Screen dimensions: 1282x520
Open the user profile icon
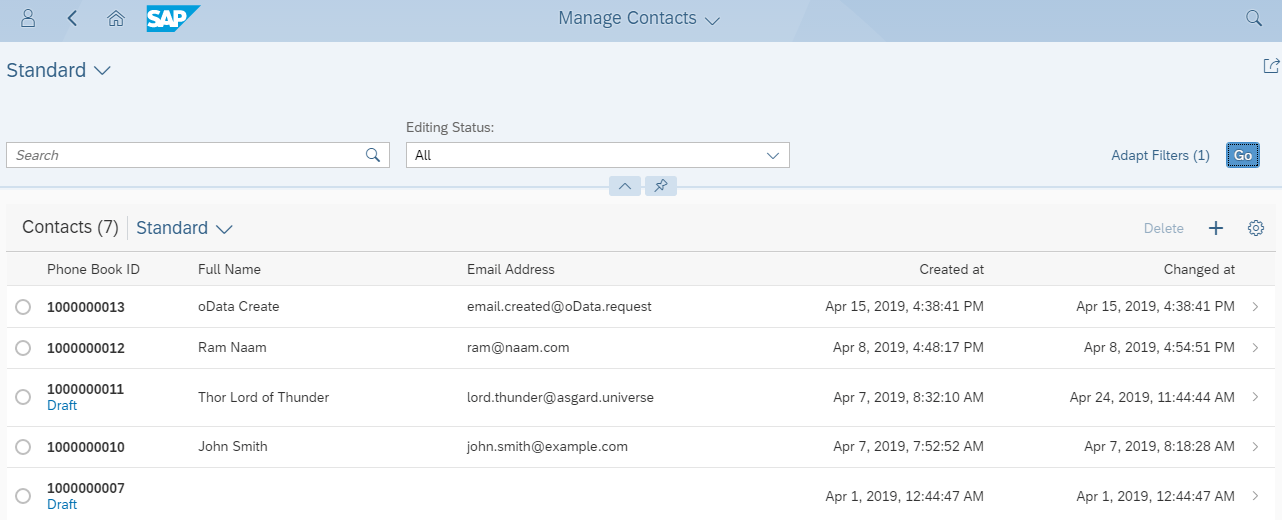point(28,18)
